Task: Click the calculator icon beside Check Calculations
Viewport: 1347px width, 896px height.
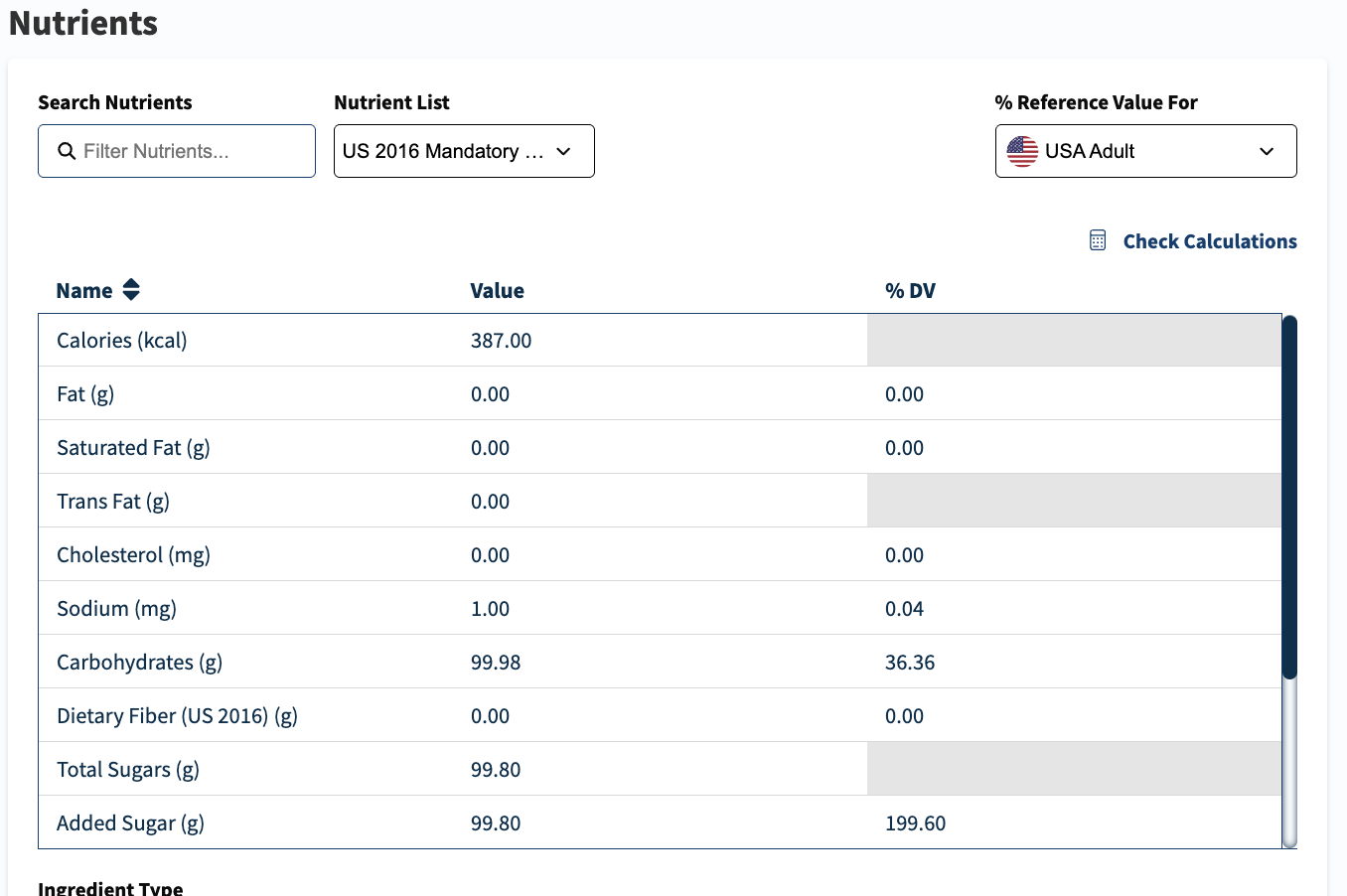Action: click(x=1098, y=240)
